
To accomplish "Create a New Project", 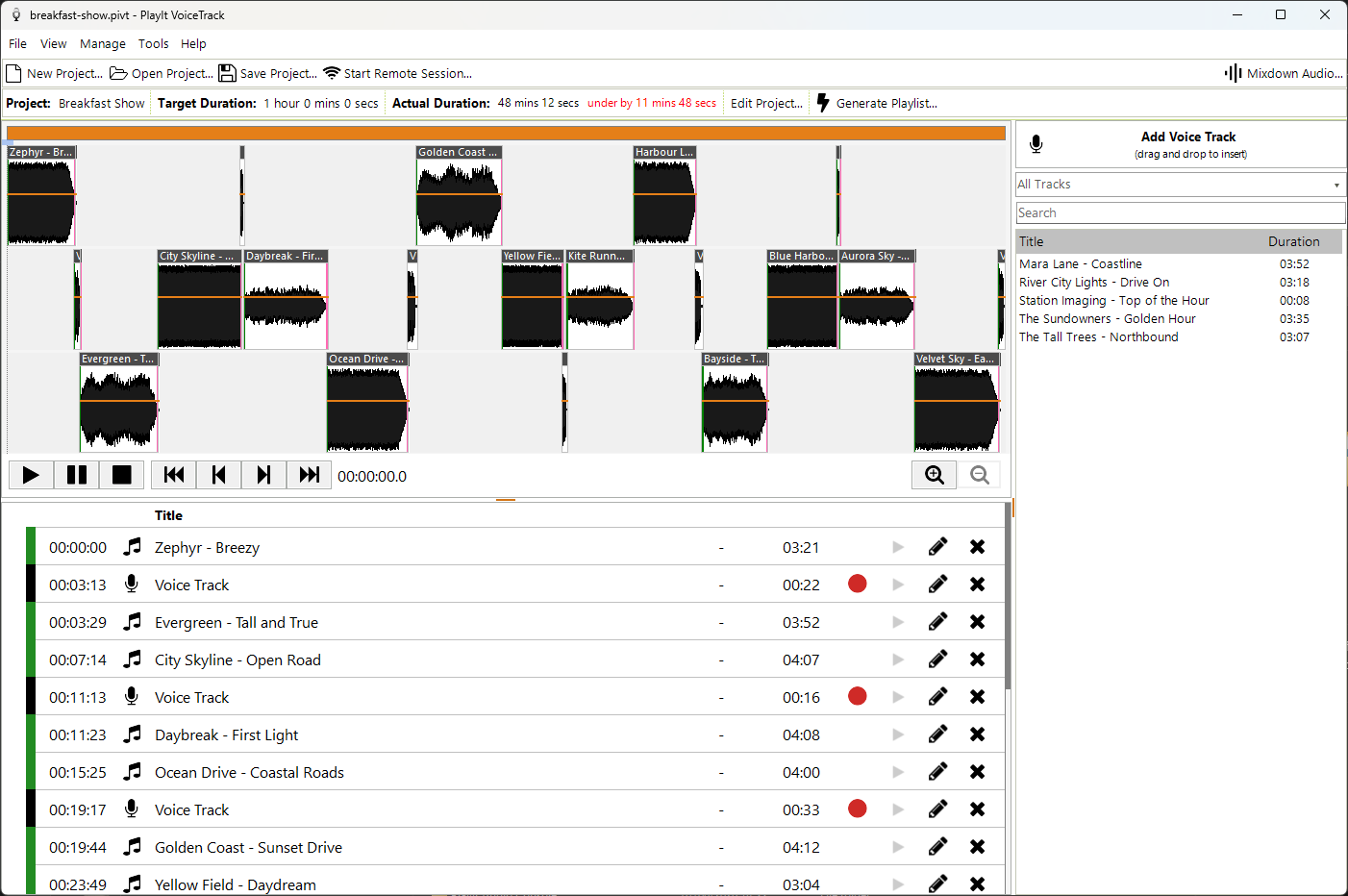I will tap(55, 73).
